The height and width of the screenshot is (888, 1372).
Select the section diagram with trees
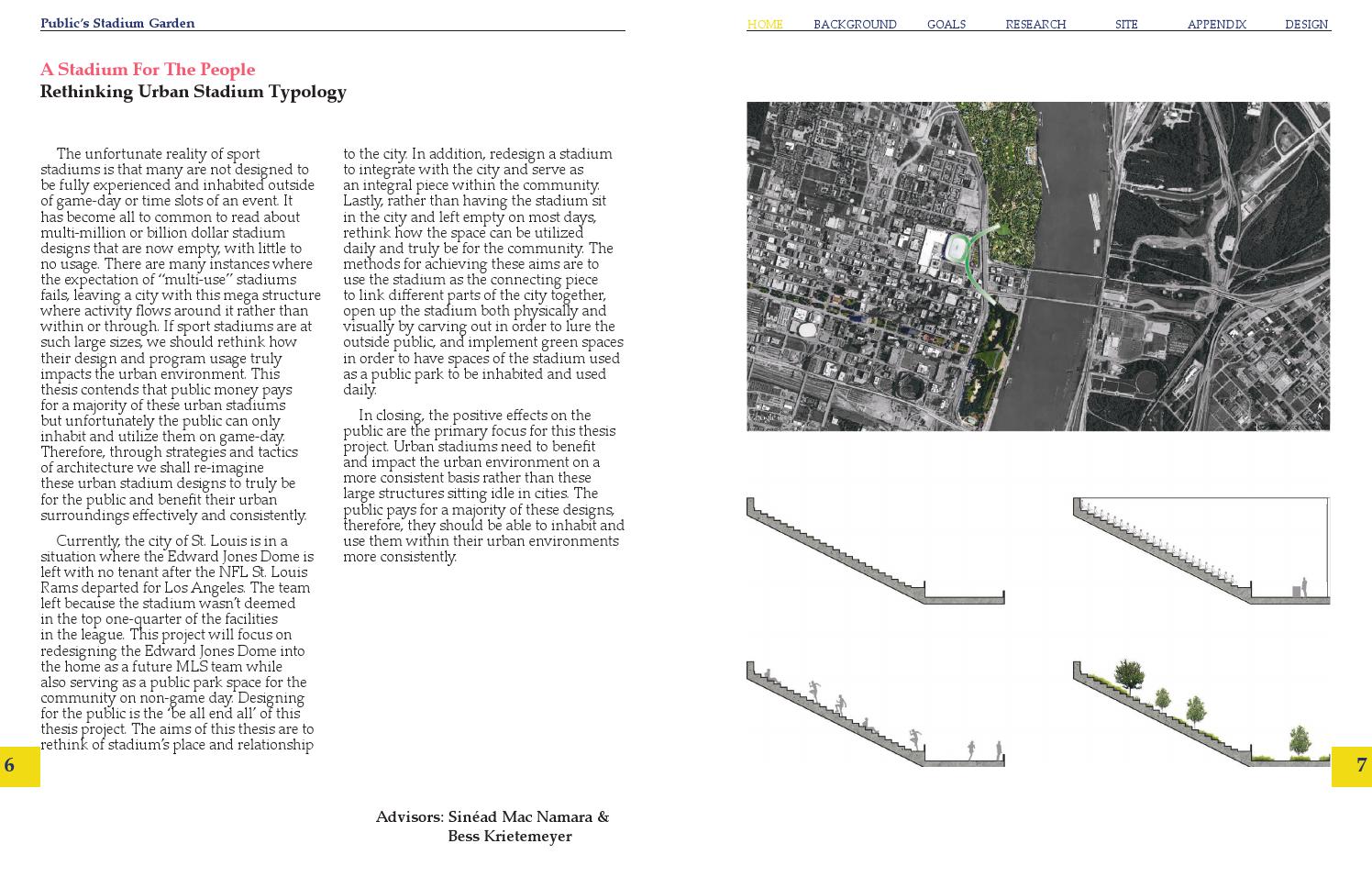pos(1201,711)
